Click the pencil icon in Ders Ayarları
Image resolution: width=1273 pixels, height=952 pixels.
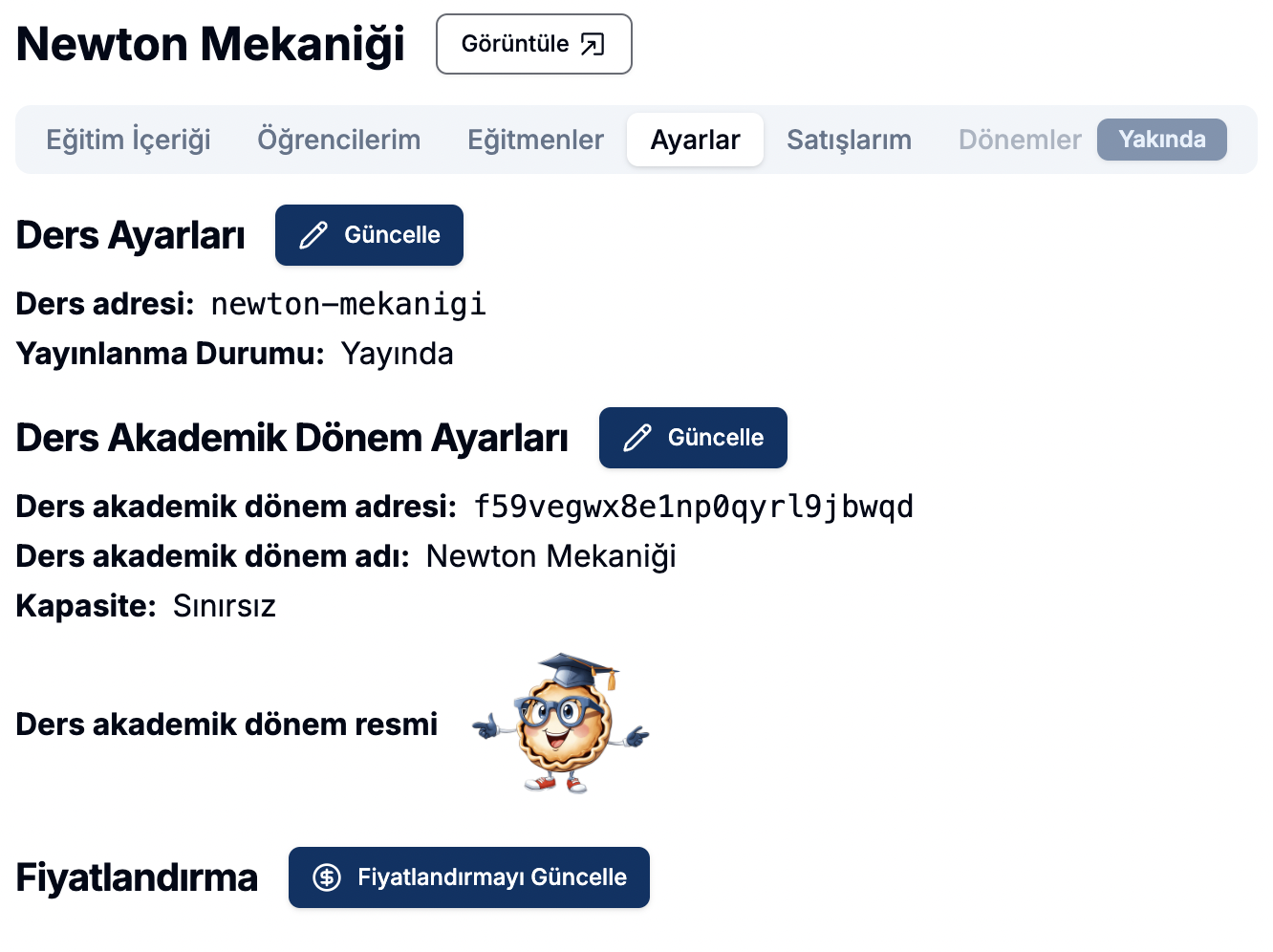(313, 235)
